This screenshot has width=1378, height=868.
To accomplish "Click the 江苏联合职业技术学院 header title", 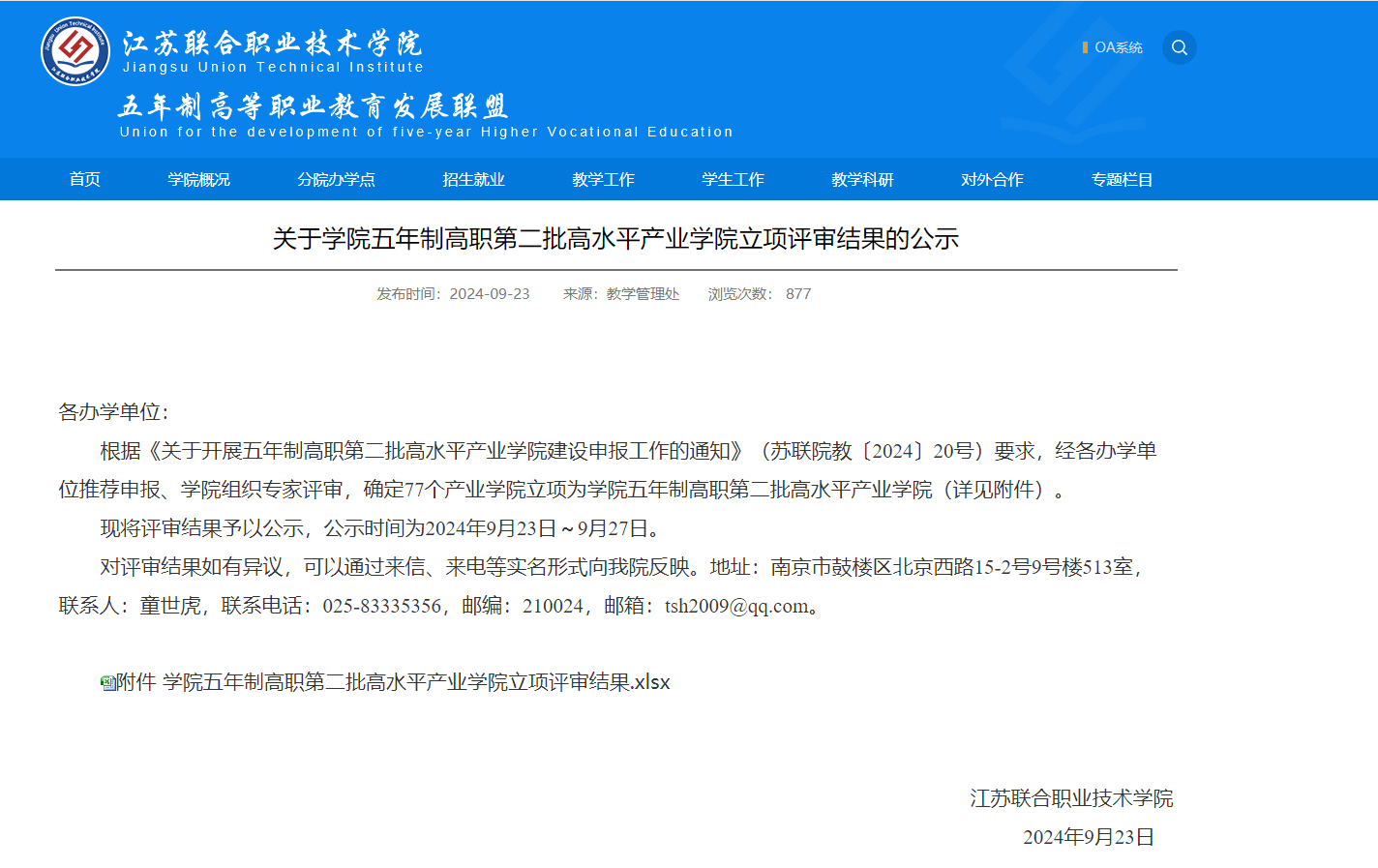I will coord(272,45).
